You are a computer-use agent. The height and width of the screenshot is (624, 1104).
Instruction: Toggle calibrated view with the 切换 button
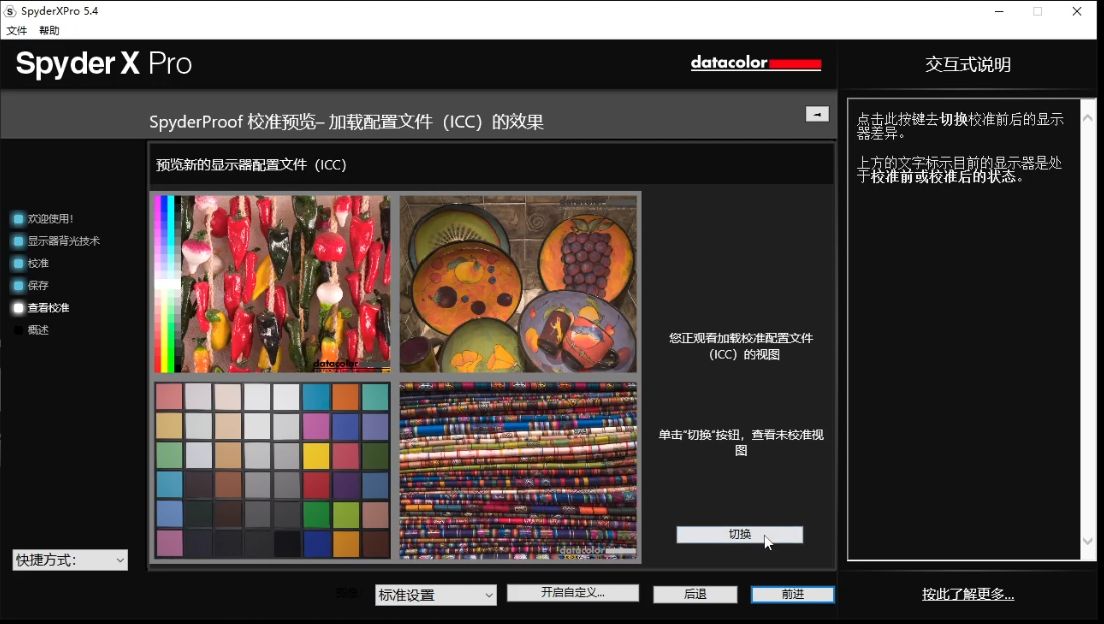pyautogui.click(x=739, y=535)
